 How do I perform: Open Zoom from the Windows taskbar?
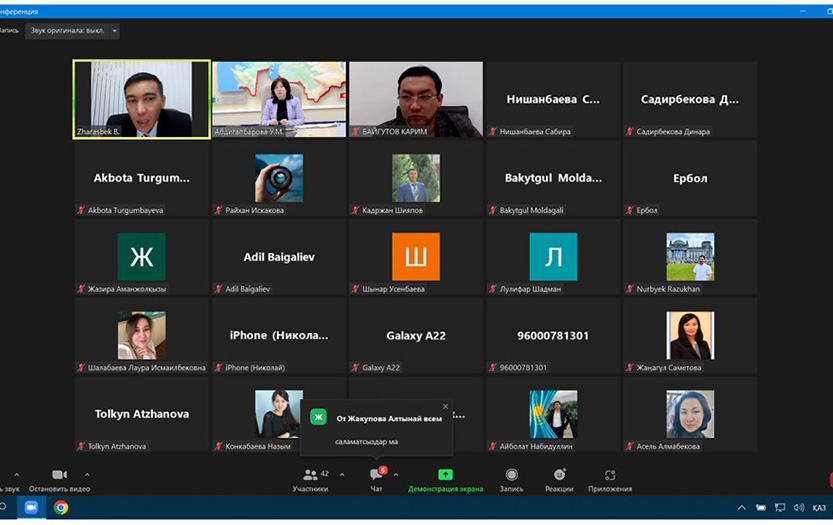click(31, 507)
